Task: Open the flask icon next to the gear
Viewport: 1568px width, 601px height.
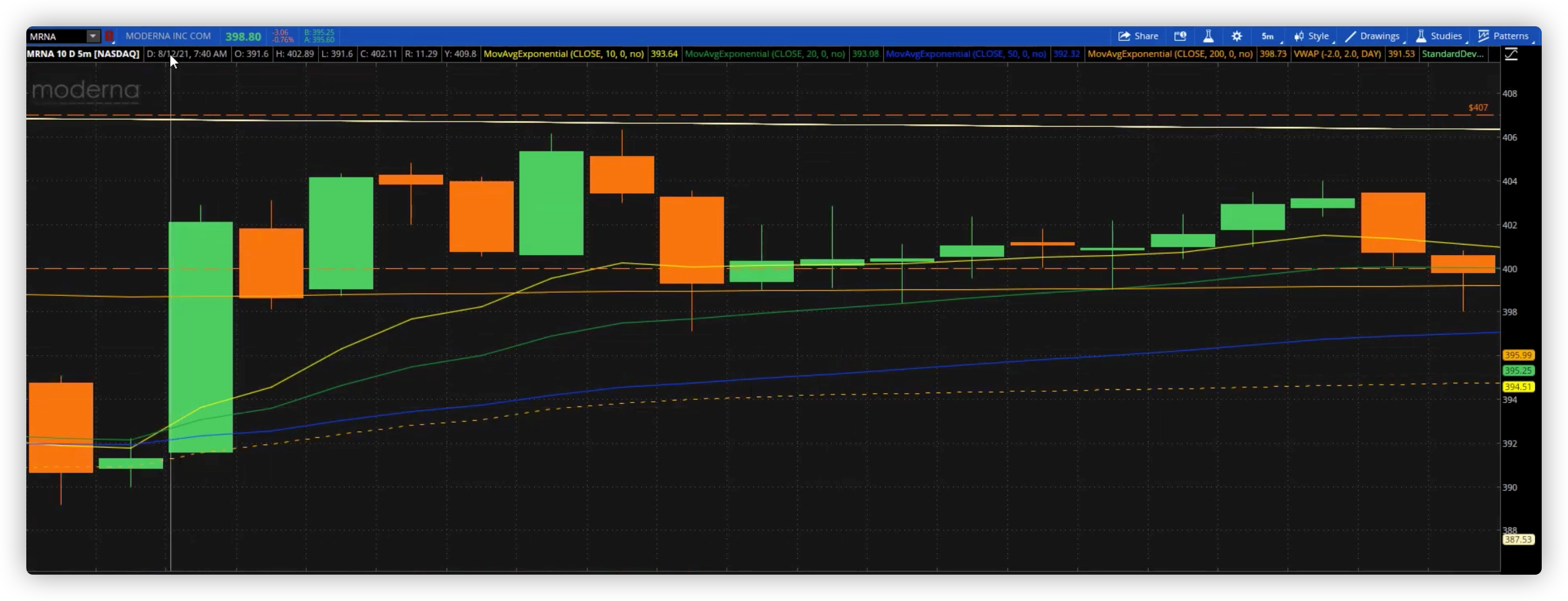Action: pos(1209,36)
